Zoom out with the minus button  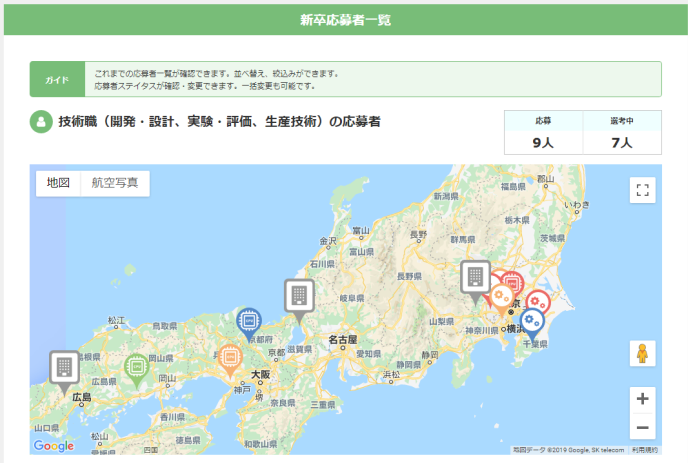point(643,427)
